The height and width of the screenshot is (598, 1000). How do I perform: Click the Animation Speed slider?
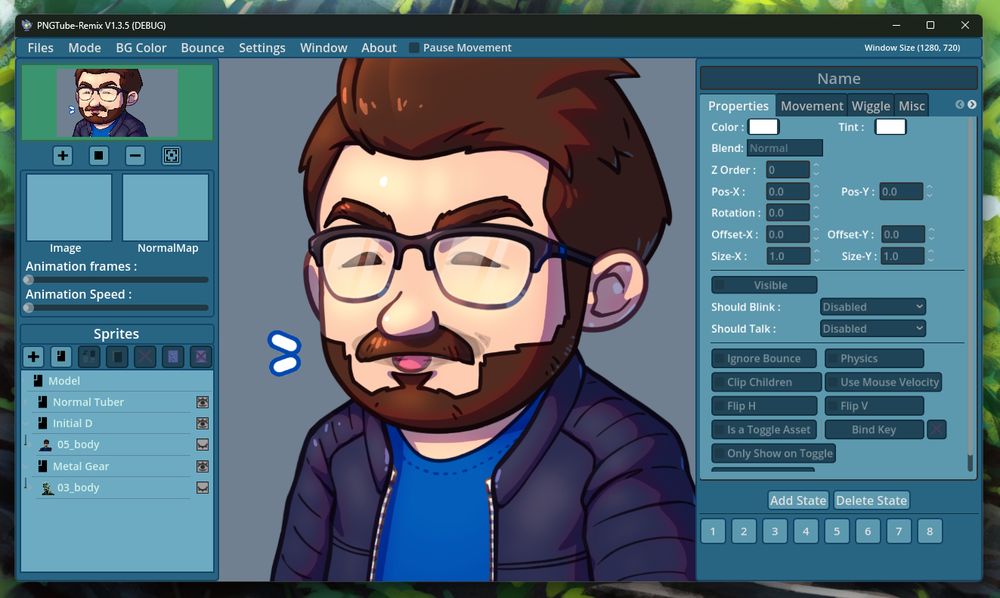(117, 308)
